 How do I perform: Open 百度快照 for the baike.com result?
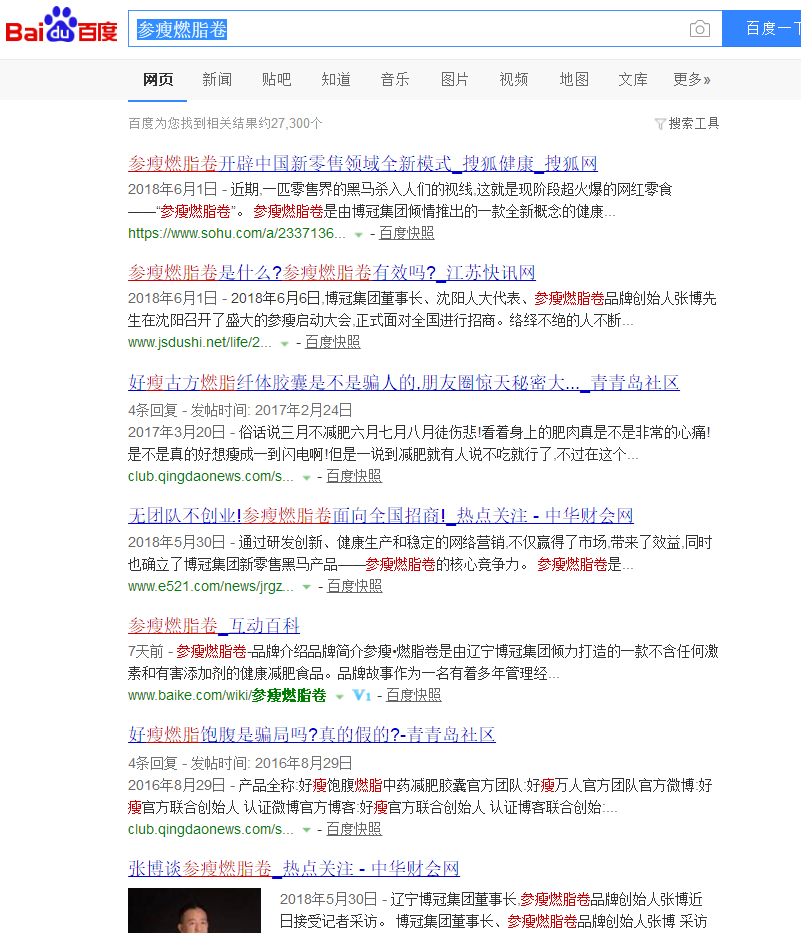tap(414, 695)
